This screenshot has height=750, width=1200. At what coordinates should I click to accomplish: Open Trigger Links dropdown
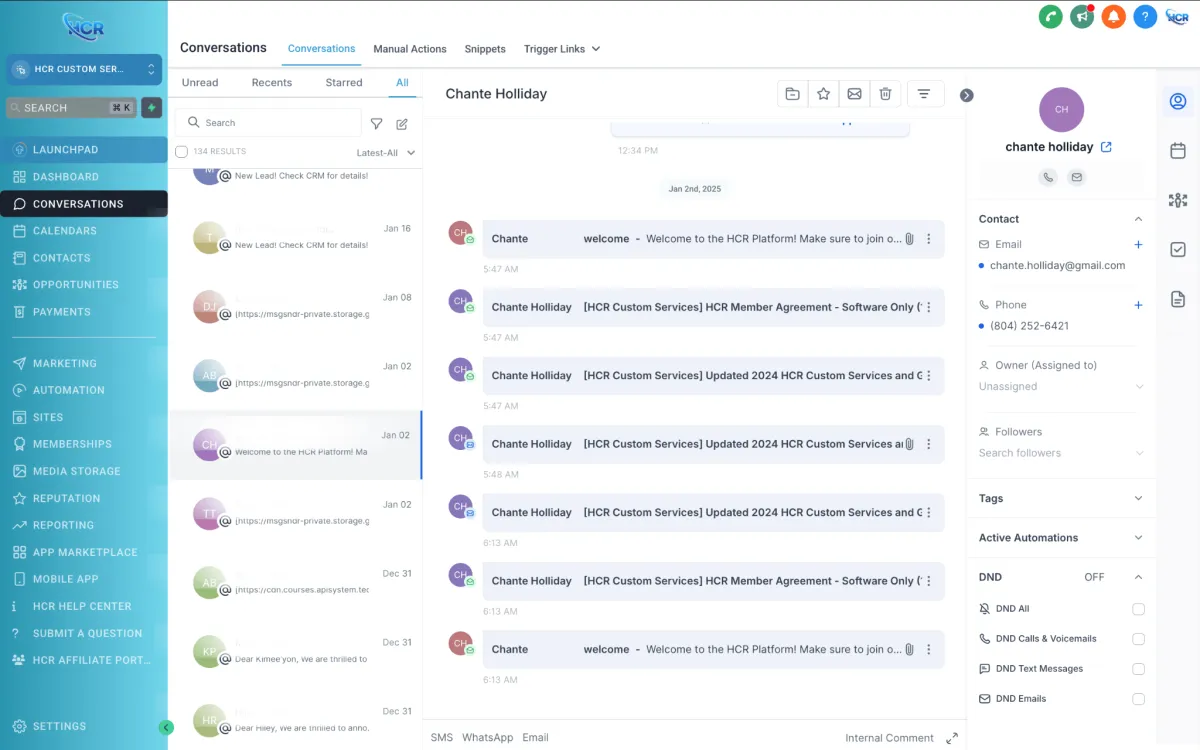click(562, 49)
